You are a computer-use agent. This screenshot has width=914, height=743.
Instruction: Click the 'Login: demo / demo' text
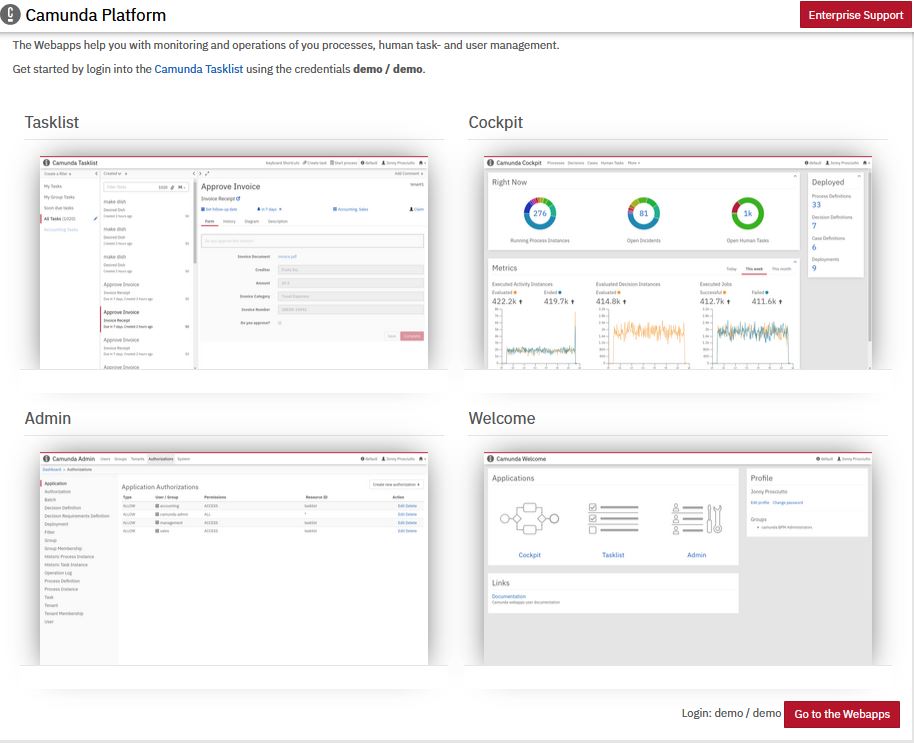731,713
